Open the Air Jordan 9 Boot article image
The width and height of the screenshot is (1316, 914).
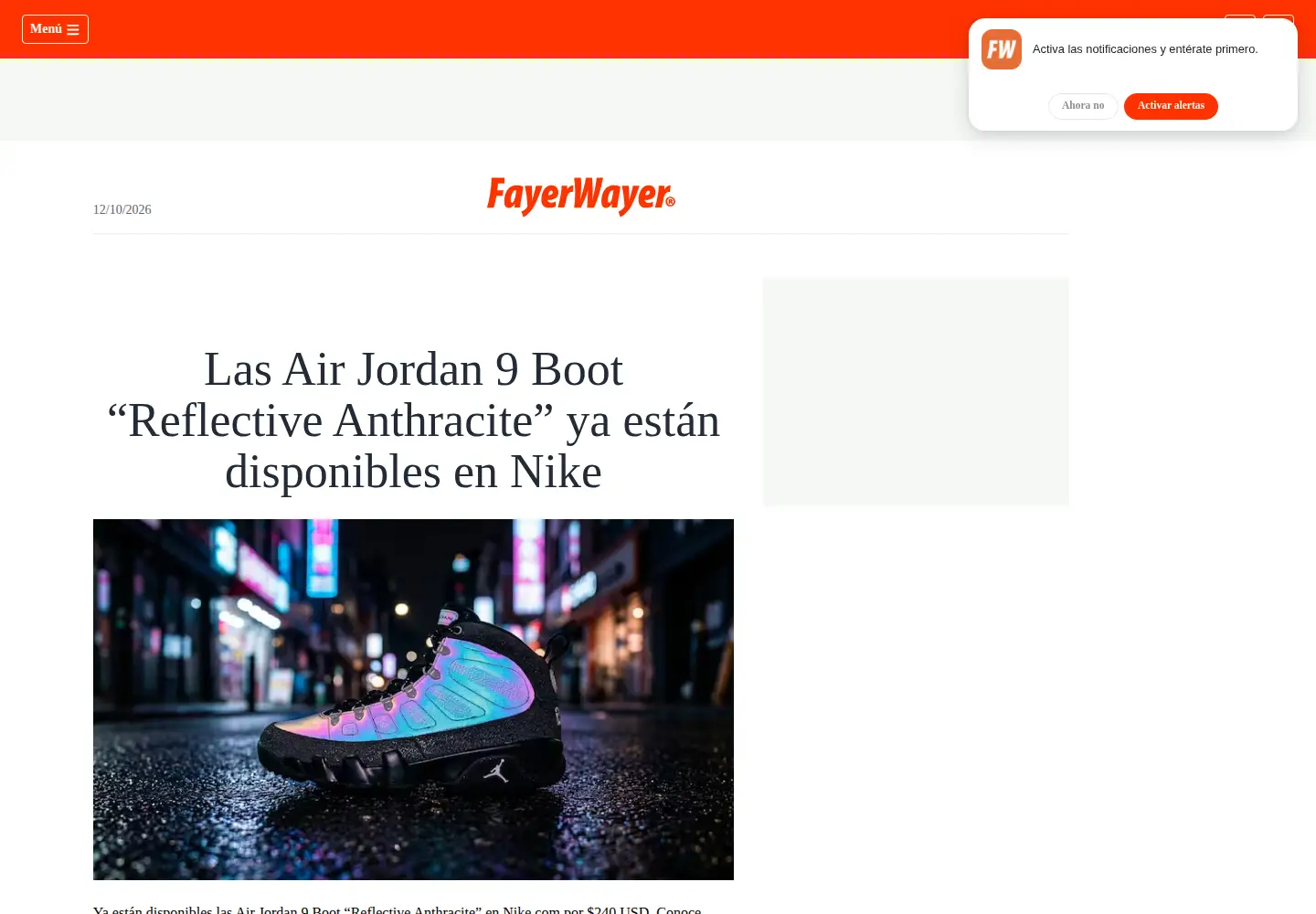coord(413,699)
